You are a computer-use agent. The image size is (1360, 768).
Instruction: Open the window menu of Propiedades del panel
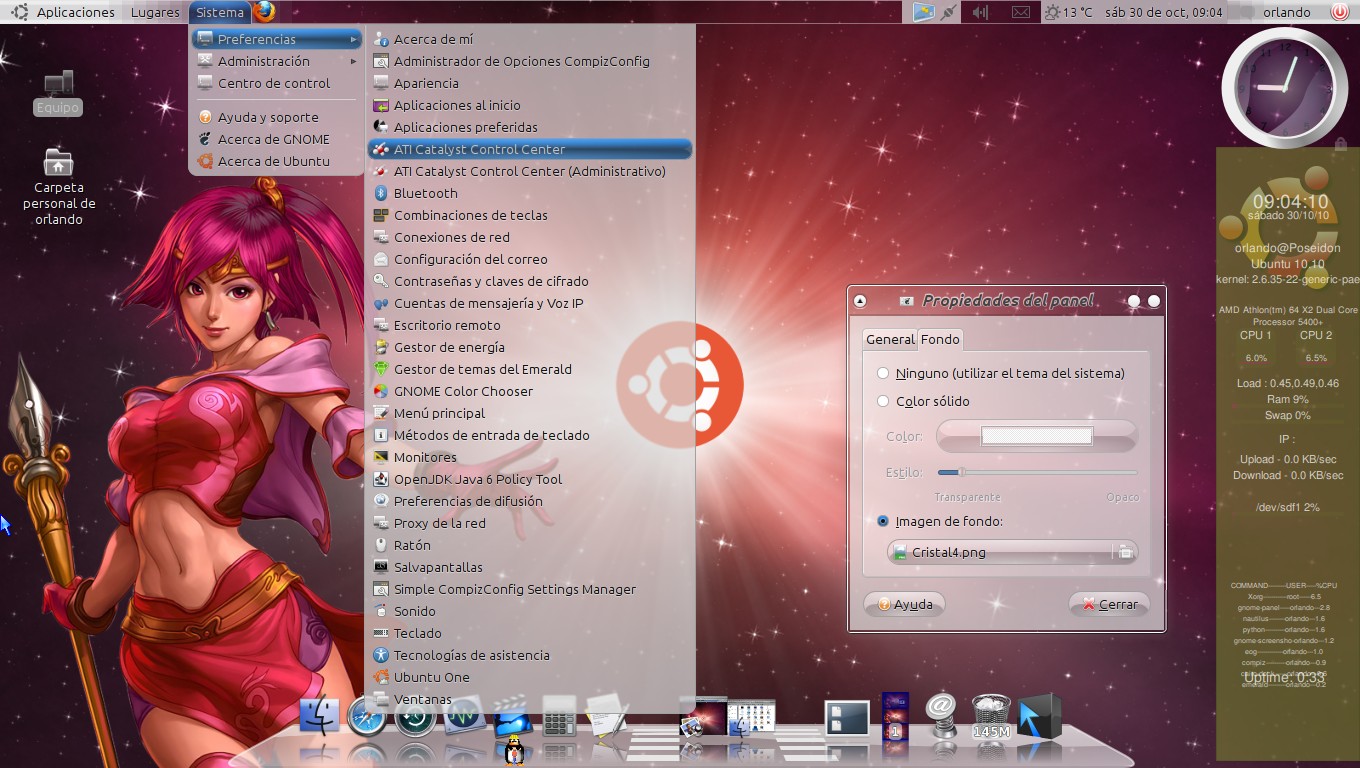coord(860,301)
